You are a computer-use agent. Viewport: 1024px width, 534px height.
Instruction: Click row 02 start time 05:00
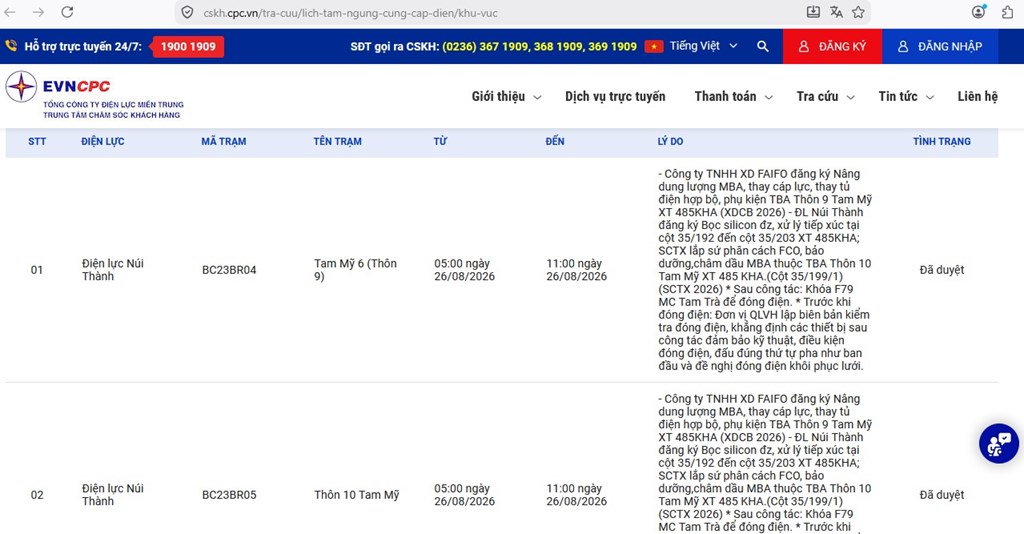[464, 495]
